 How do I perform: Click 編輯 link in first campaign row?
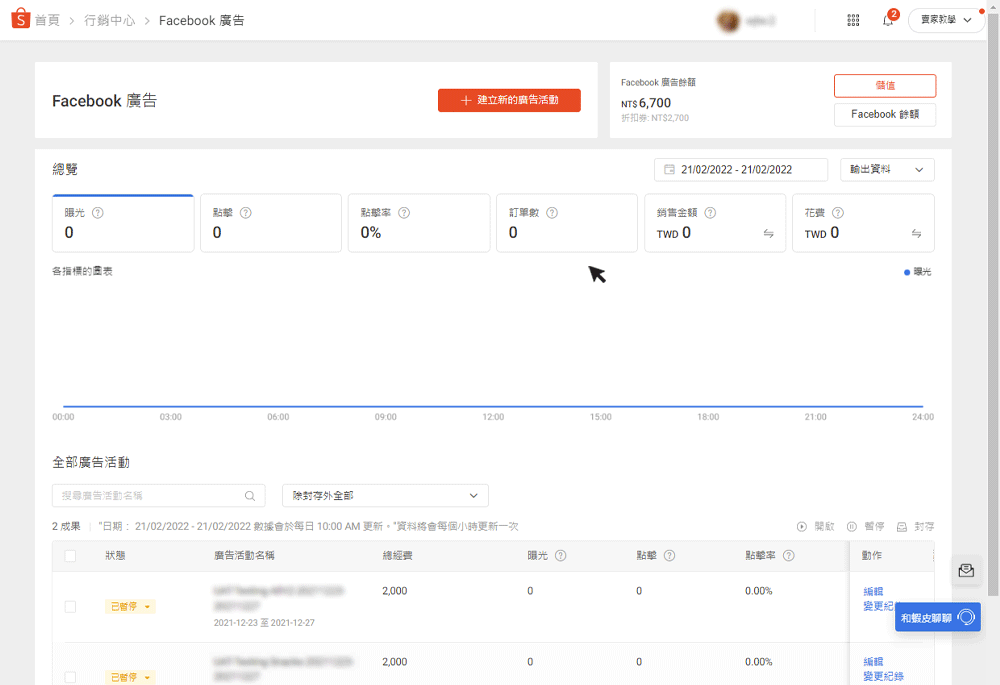[873, 591]
